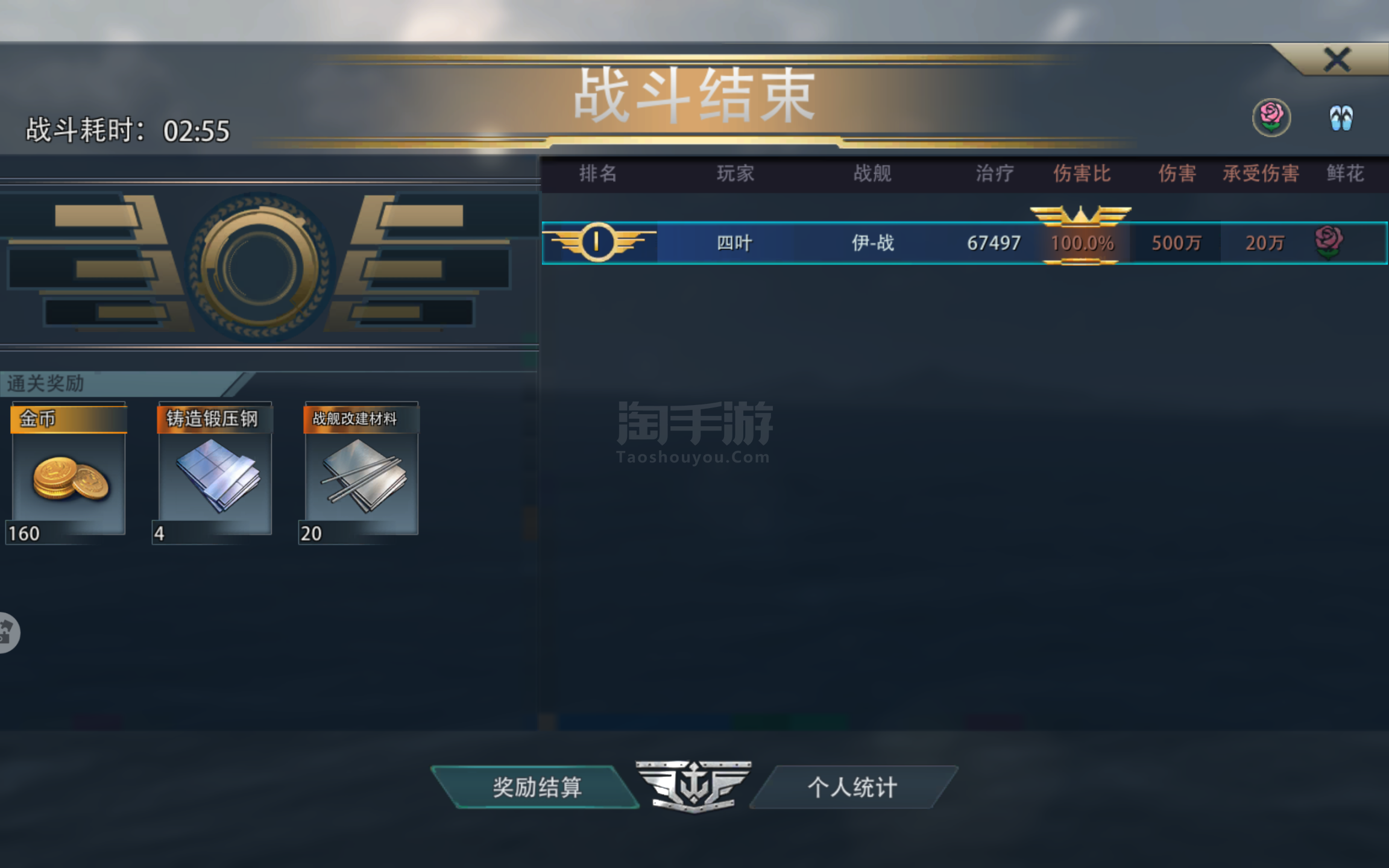Screen dimensions: 1389x868
Task: Select the gold coins reward item
Action: (x=68, y=473)
